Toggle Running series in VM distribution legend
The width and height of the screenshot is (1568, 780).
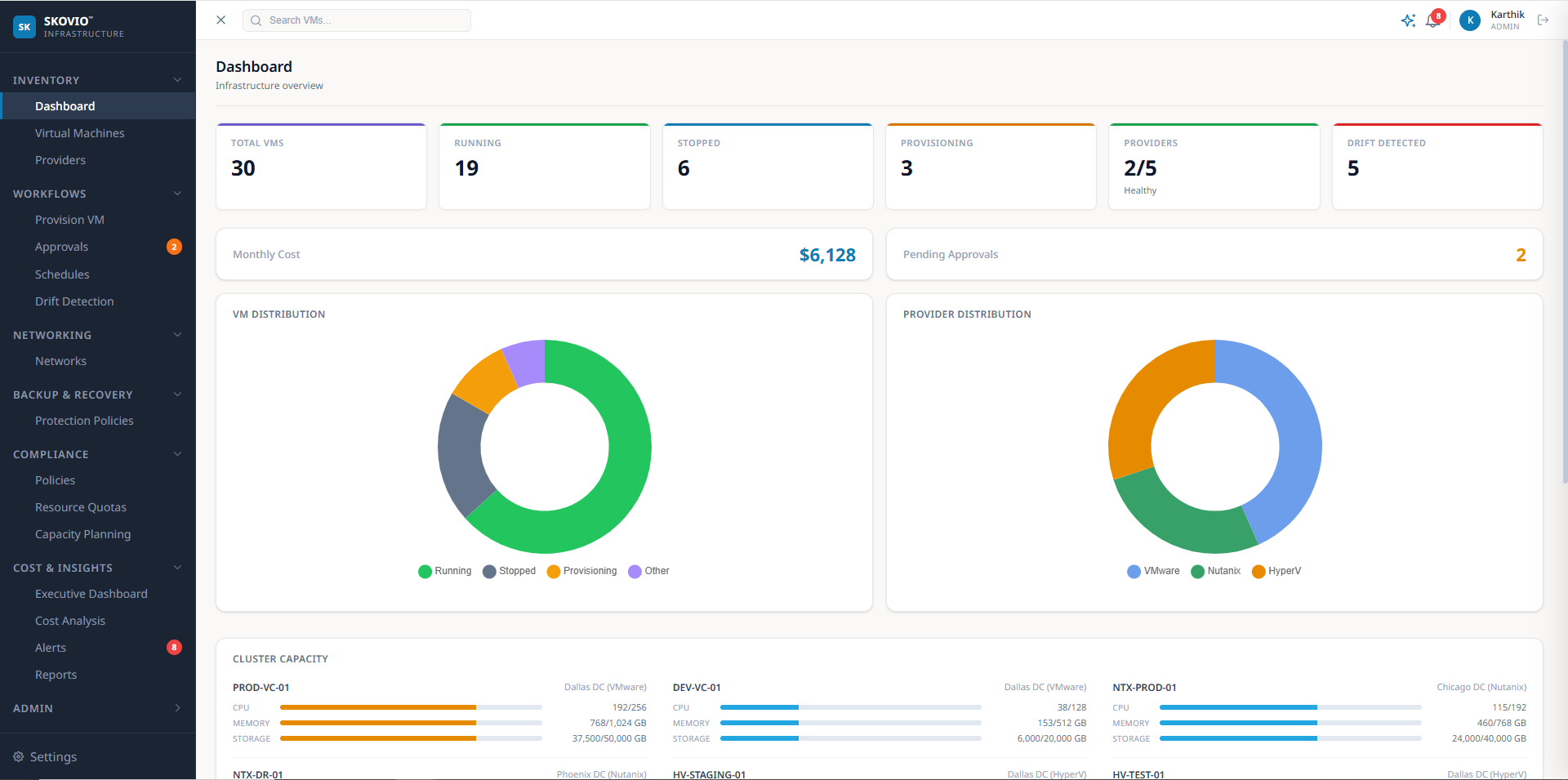(x=445, y=571)
